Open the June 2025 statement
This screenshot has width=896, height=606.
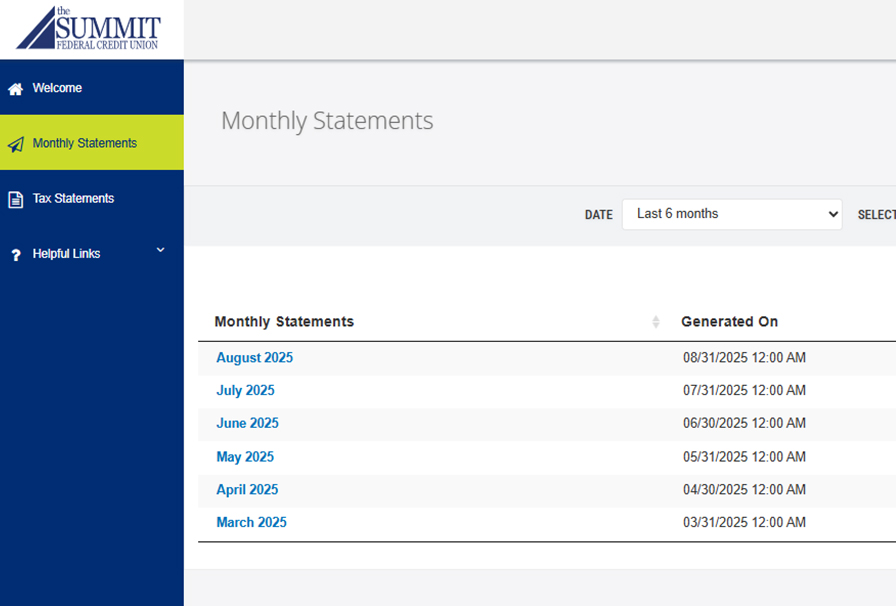coord(247,424)
